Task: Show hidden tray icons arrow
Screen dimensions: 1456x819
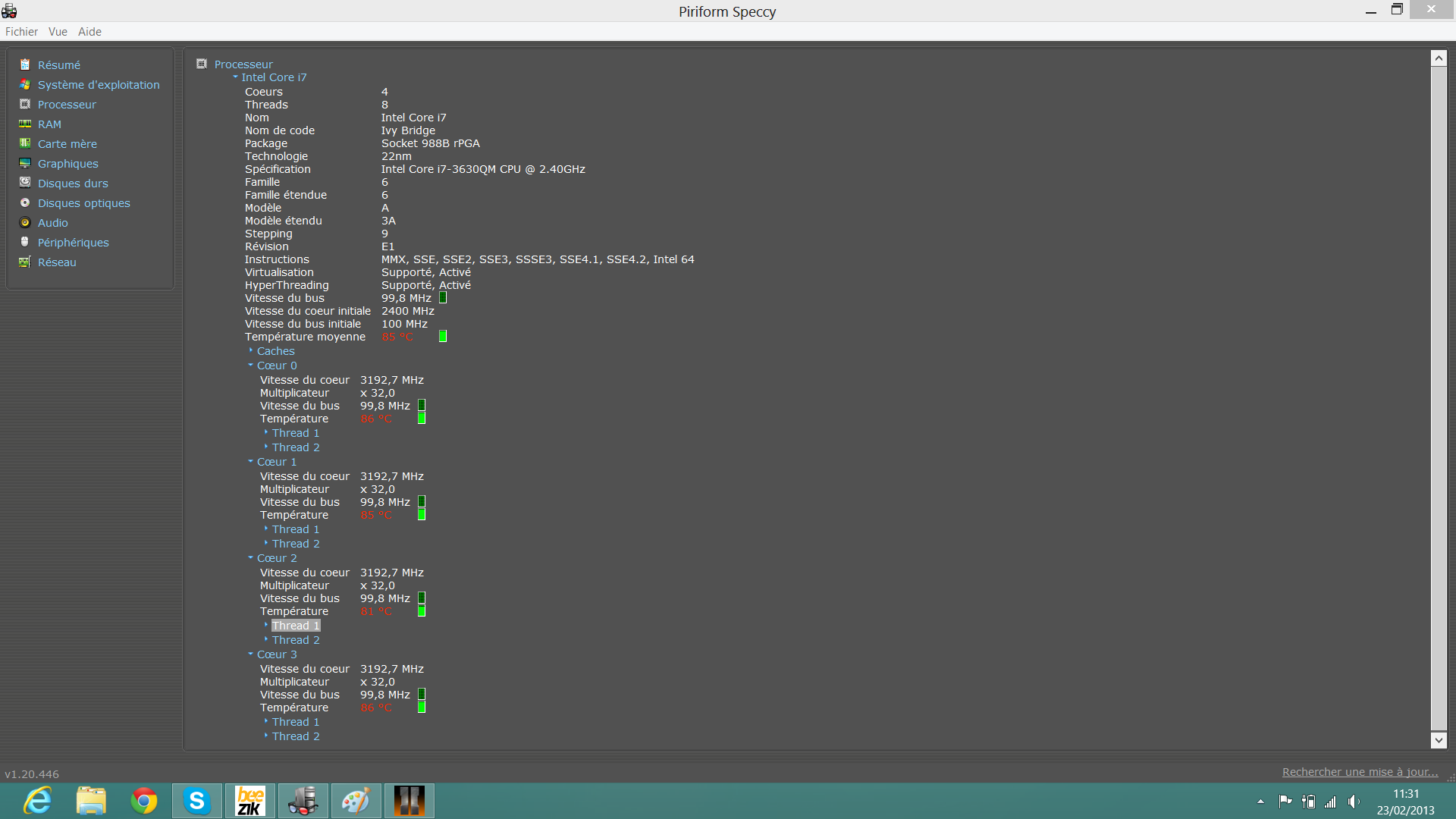Action: (x=1260, y=802)
